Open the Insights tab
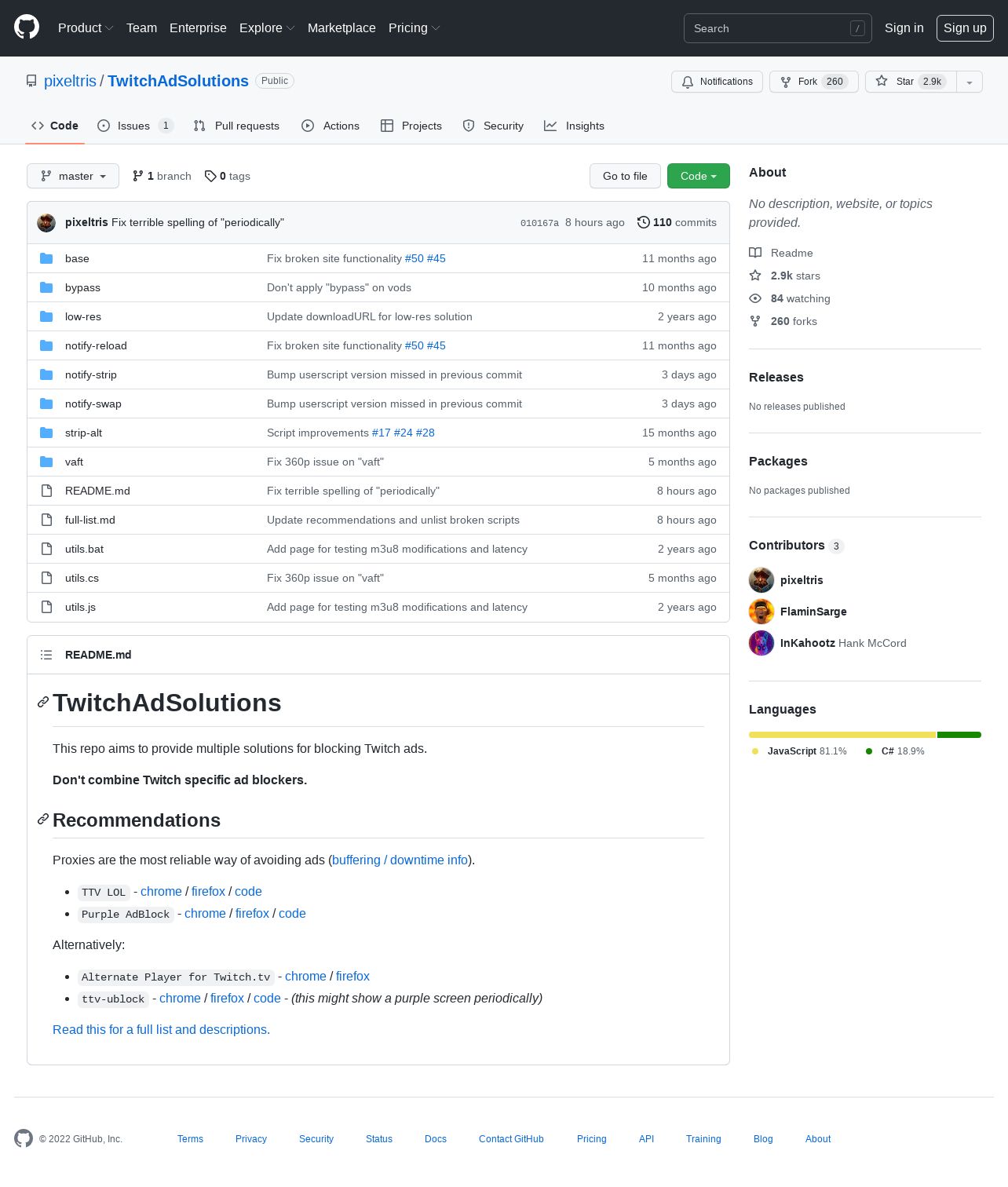The height and width of the screenshot is (1187, 1008). (575, 126)
